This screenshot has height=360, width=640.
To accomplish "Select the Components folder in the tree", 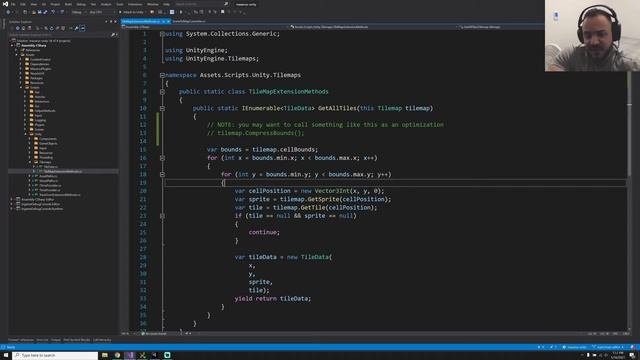I will tap(48, 139).
